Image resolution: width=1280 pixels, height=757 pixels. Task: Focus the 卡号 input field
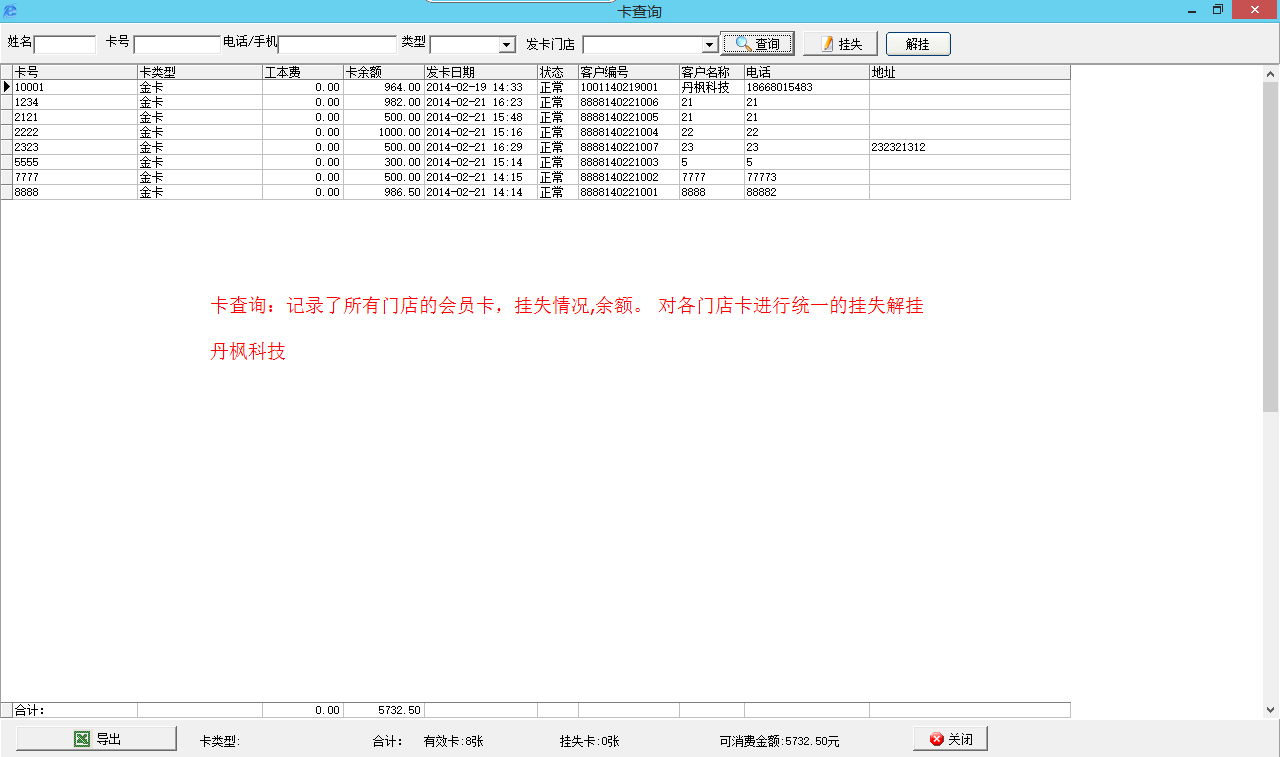point(177,44)
